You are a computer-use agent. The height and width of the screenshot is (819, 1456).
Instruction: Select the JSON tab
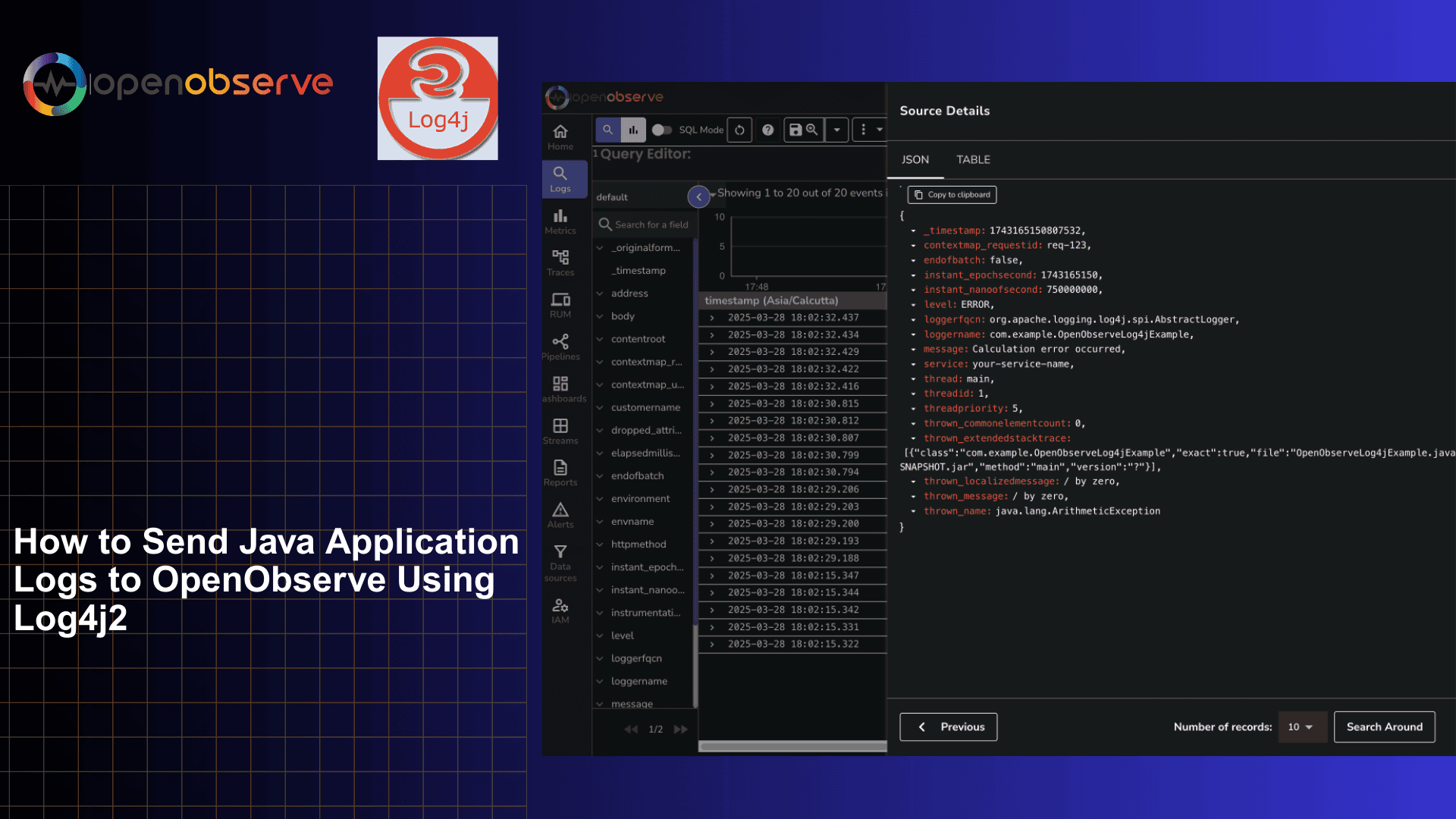pos(915,159)
